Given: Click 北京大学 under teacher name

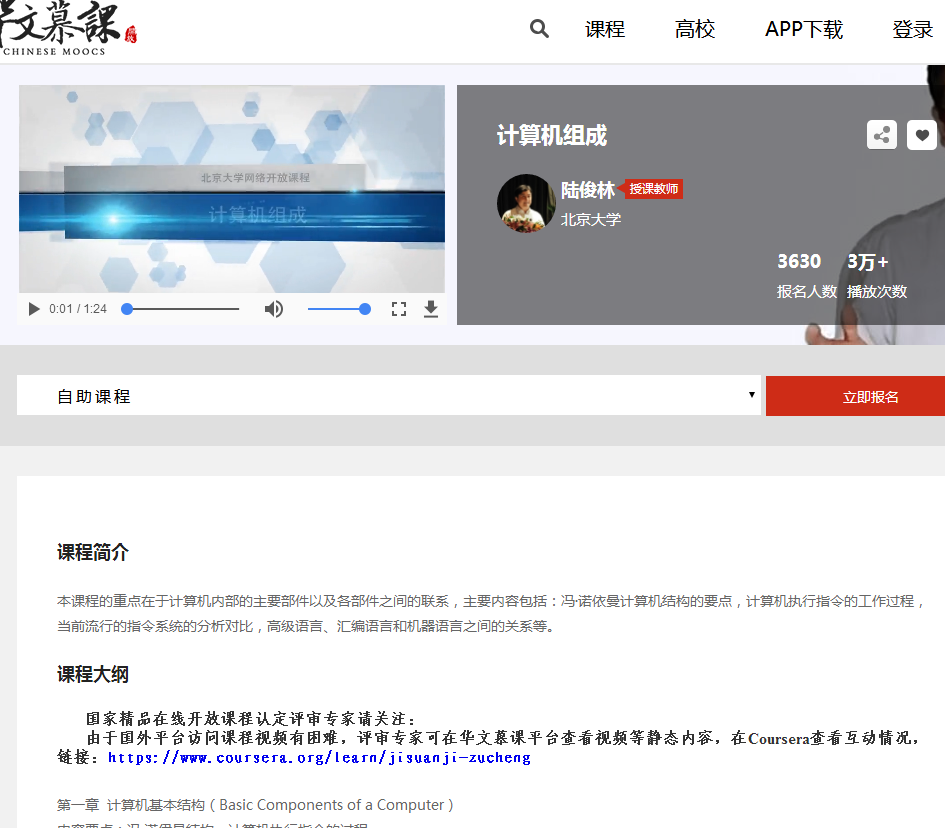Looking at the screenshot, I should point(591,219).
